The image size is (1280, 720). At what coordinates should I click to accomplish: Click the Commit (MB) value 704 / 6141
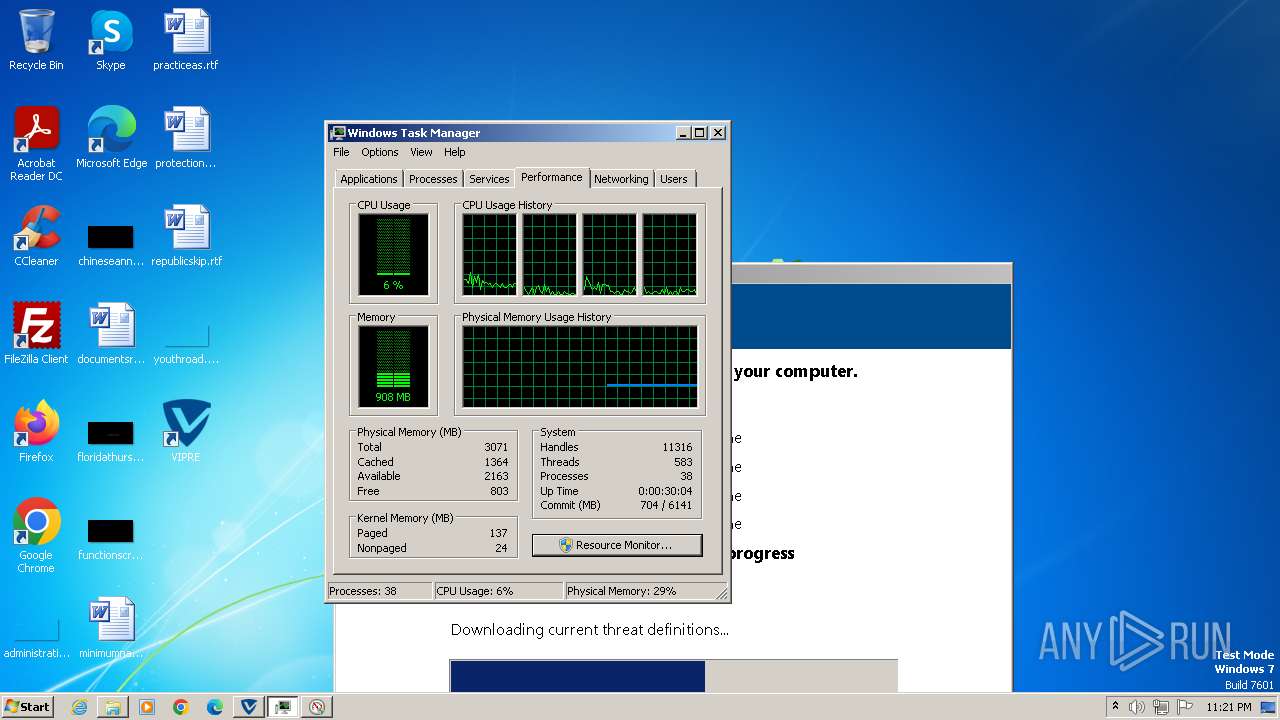coord(664,505)
